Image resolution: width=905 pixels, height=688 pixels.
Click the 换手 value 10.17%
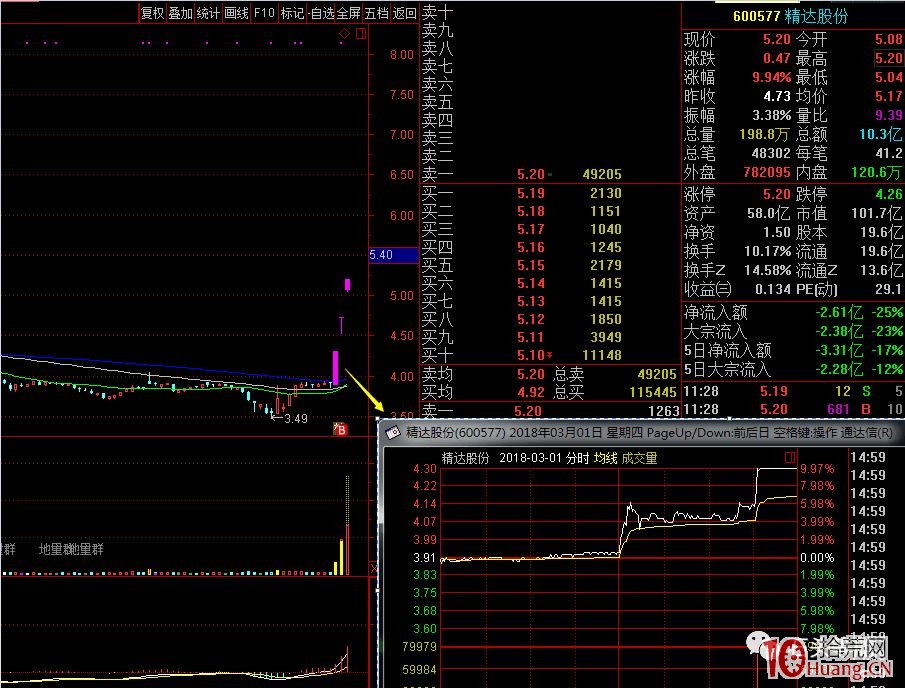(x=767, y=252)
